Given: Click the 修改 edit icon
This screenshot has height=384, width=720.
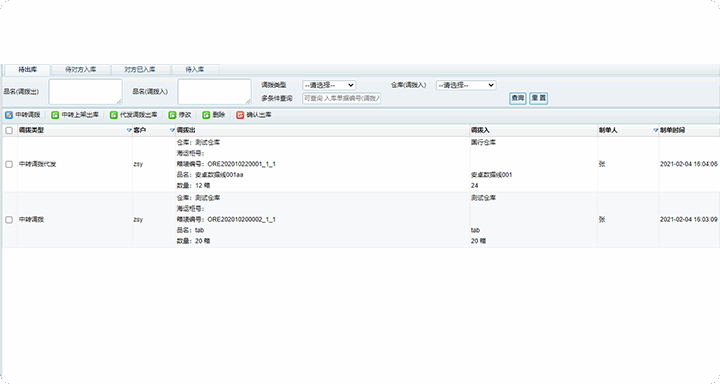Looking at the screenshot, I should (x=172, y=115).
